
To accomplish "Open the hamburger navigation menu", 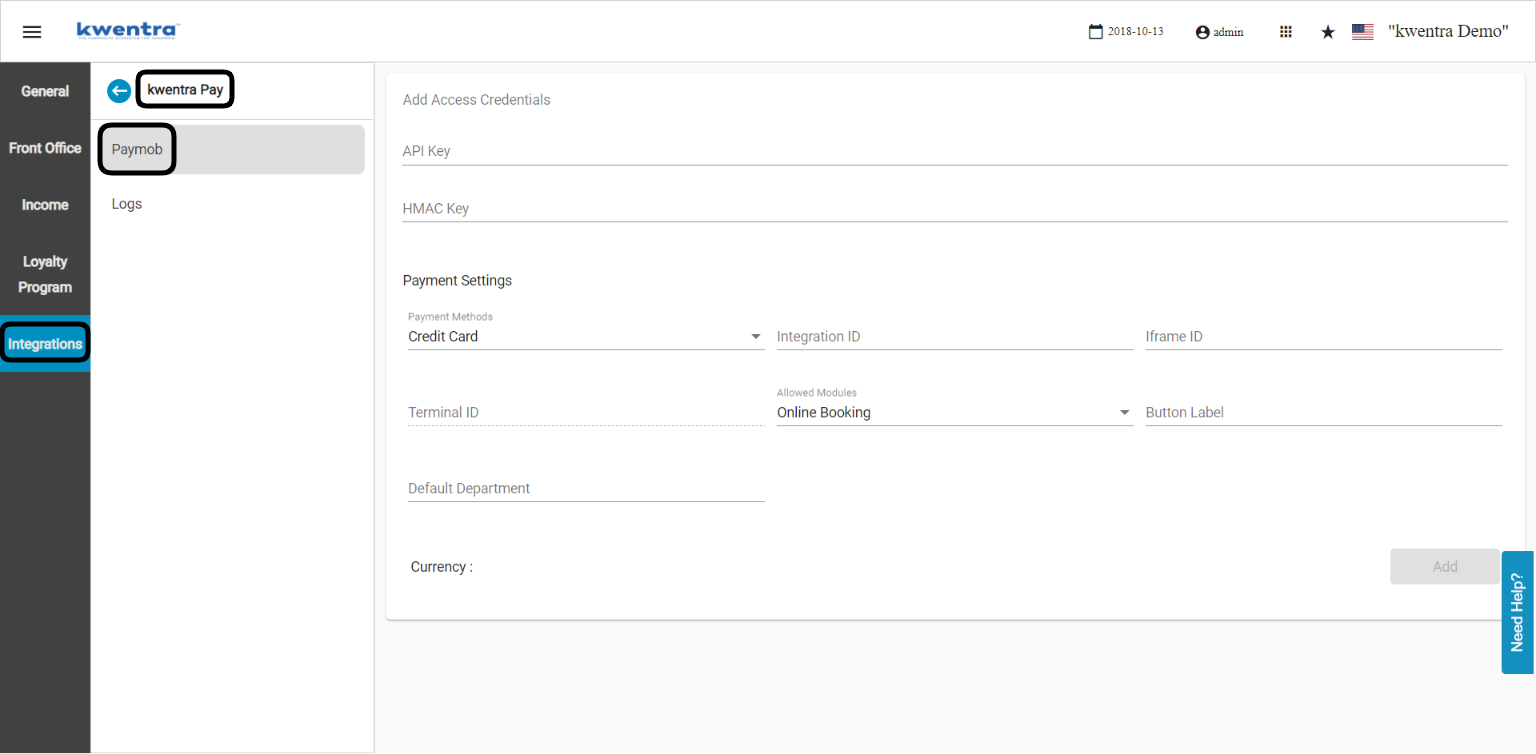I will point(32,32).
